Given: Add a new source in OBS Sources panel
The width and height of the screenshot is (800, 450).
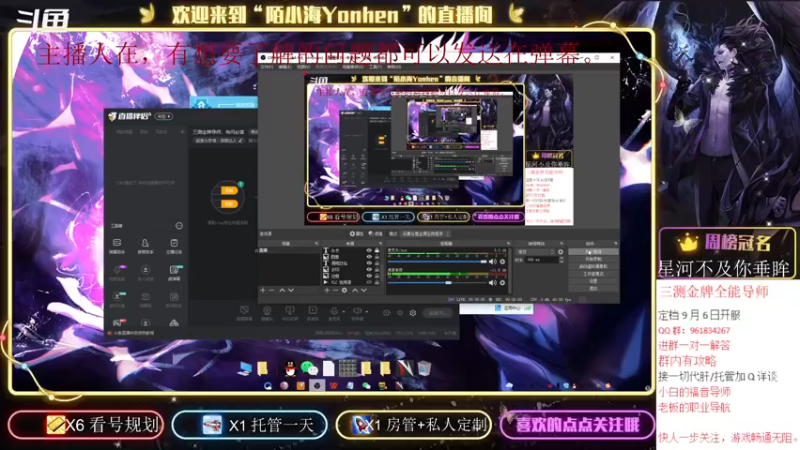Looking at the screenshot, I should (x=327, y=290).
